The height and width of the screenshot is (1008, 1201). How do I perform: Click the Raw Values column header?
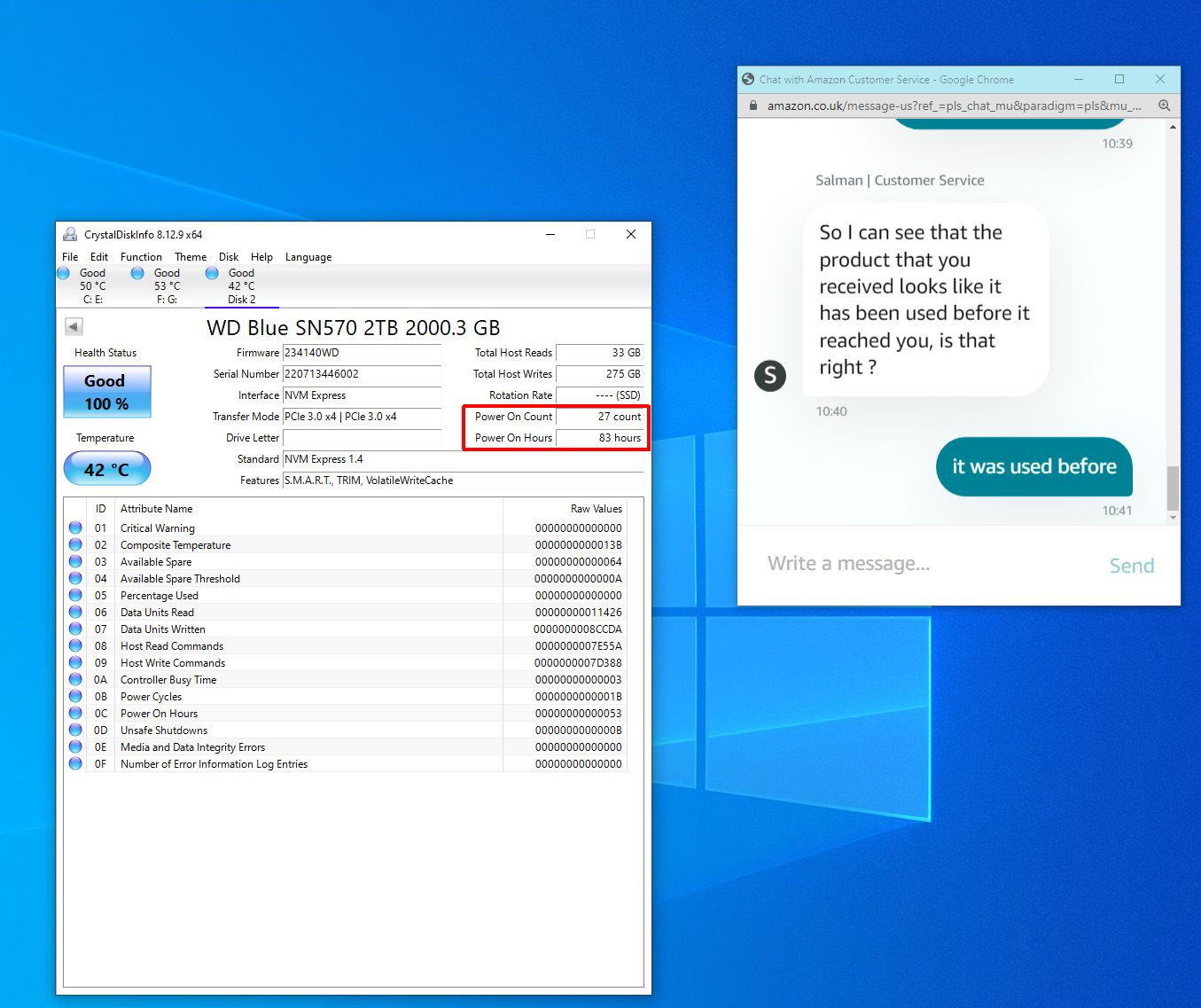click(x=565, y=509)
